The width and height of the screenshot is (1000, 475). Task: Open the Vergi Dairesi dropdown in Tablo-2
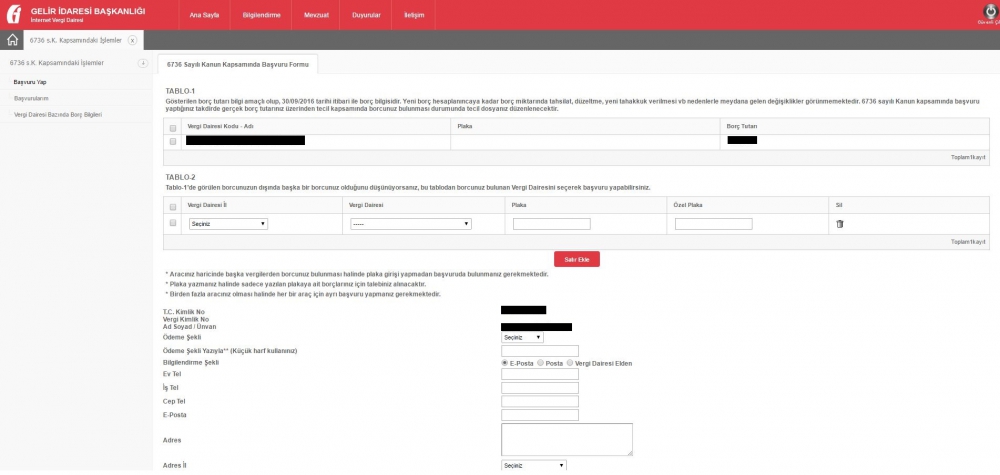tap(411, 224)
